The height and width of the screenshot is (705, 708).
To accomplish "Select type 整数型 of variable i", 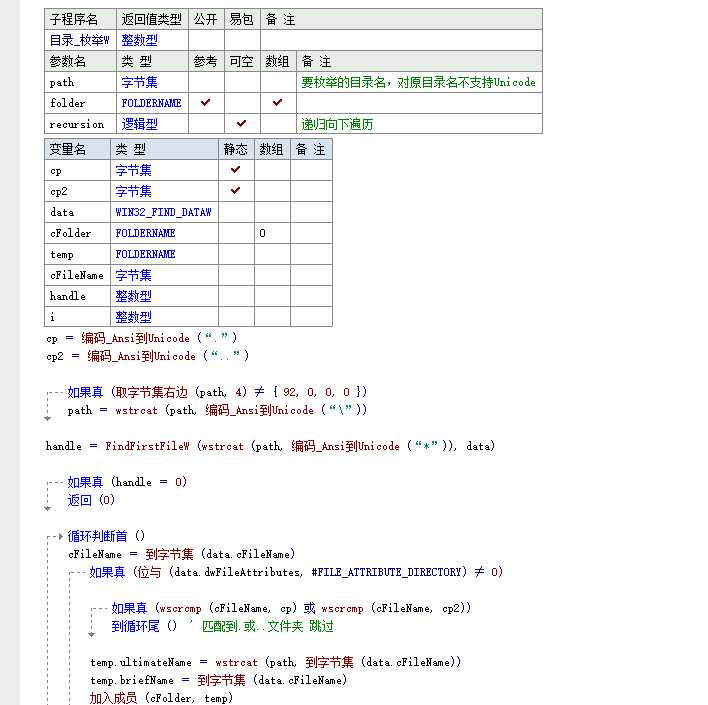I will (133, 317).
